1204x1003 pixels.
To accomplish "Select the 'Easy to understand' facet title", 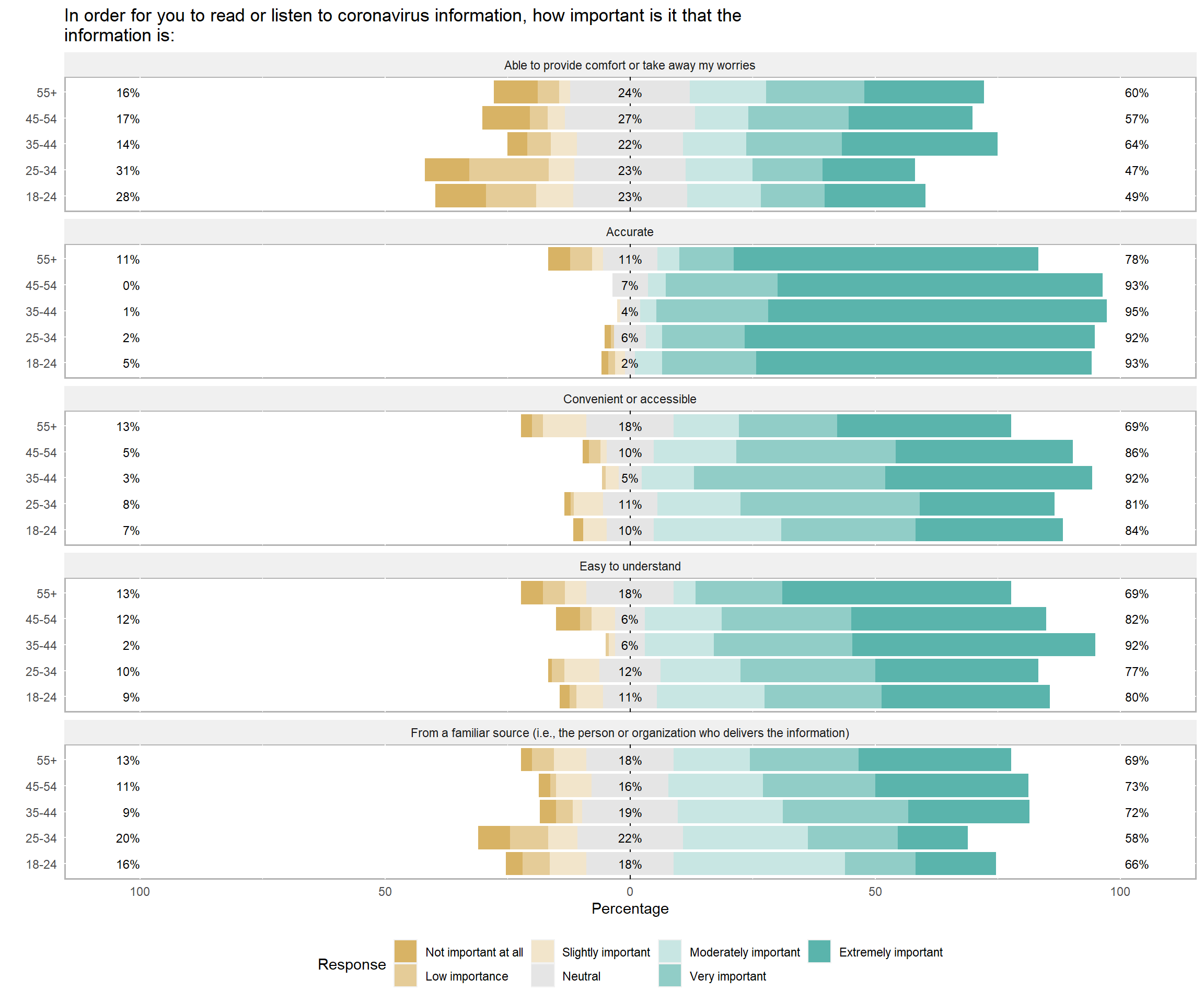I will pyautogui.click(x=630, y=566).
